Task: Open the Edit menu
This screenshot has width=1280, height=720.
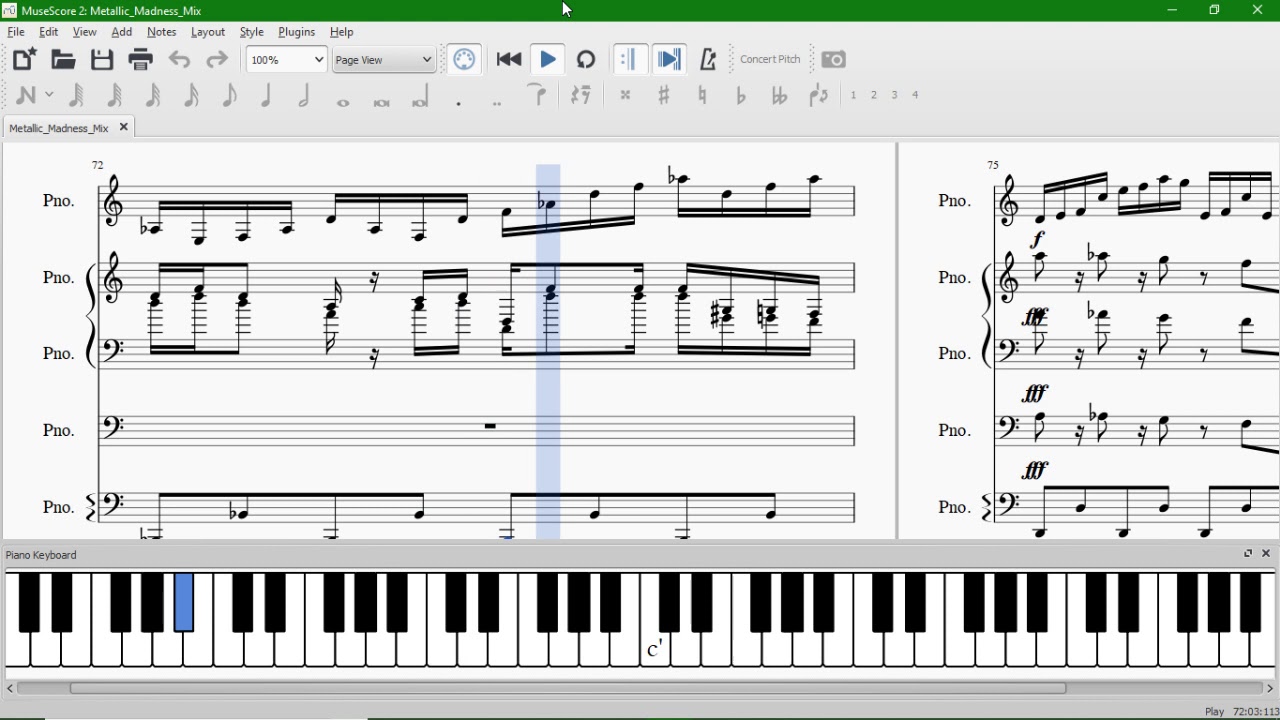Action: tap(48, 32)
